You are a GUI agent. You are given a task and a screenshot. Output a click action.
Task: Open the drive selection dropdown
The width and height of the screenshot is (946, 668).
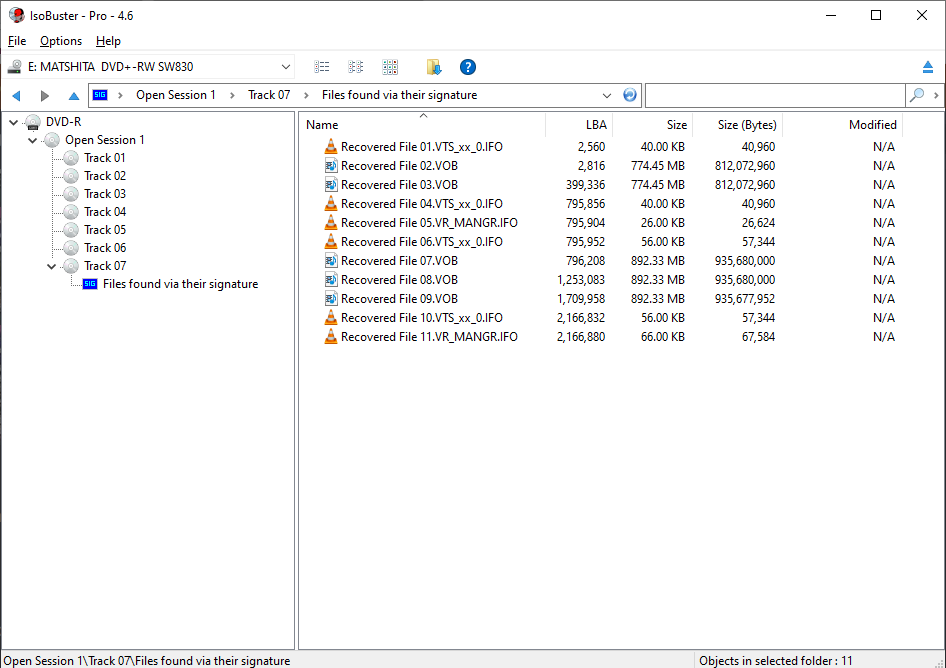click(x=285, y=67)
